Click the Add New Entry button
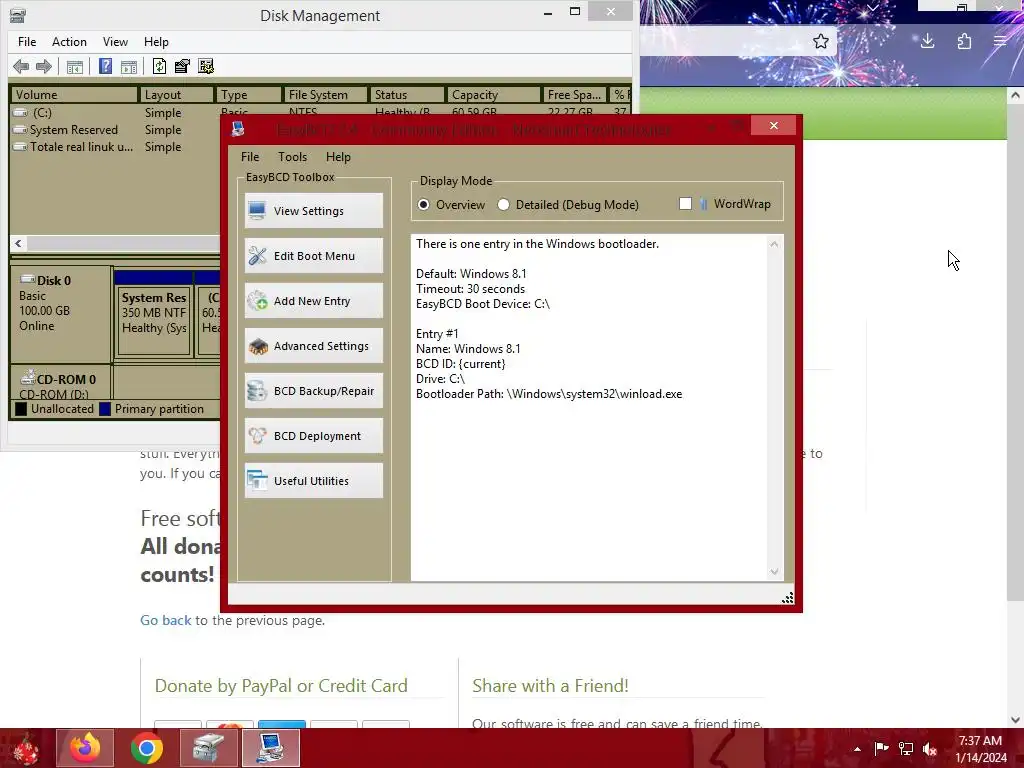 pyautogui.click(x=313, y=300)
